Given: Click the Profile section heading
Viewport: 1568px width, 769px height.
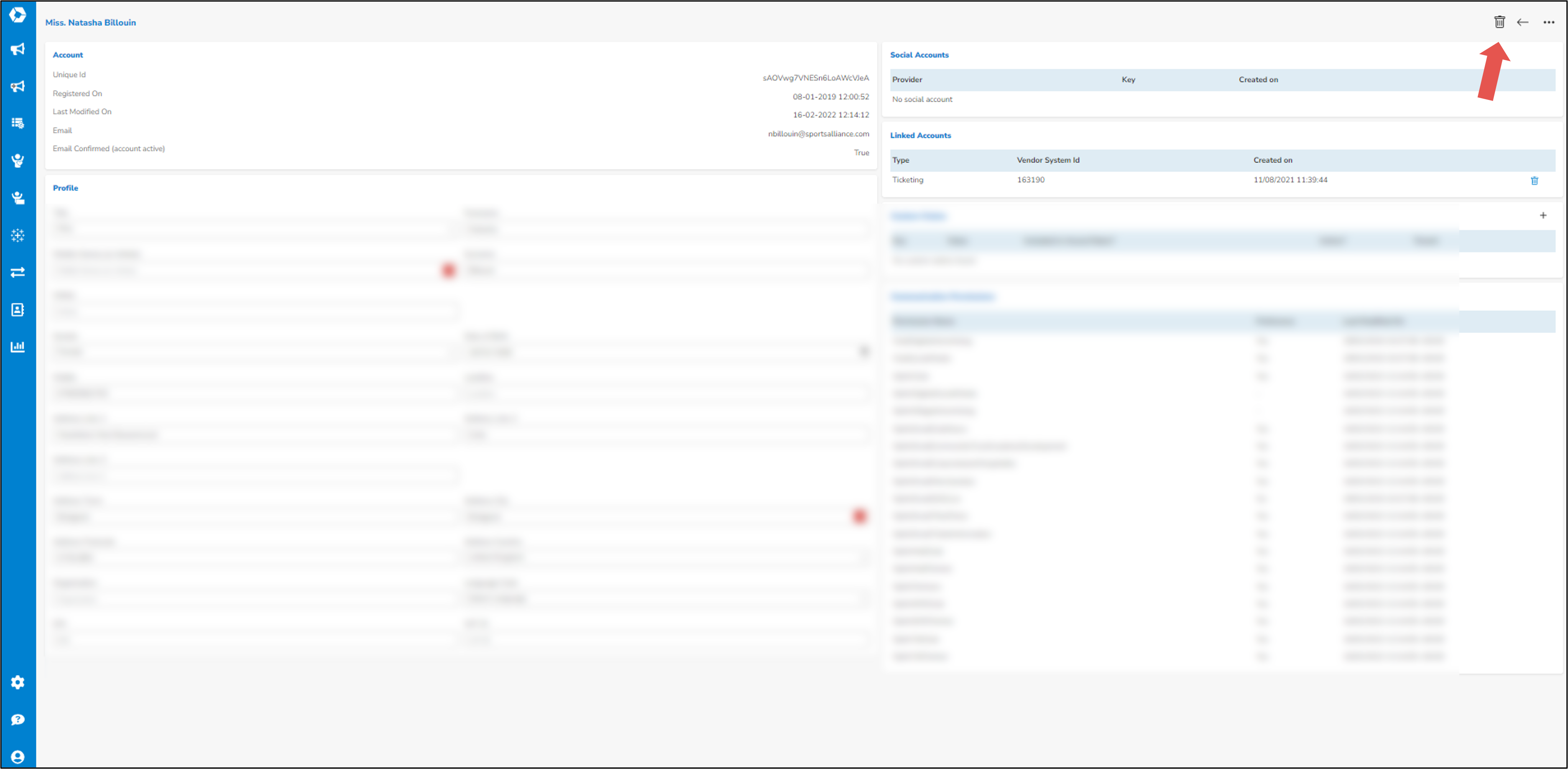Looking at the screenshot, I should click(65, 188).
